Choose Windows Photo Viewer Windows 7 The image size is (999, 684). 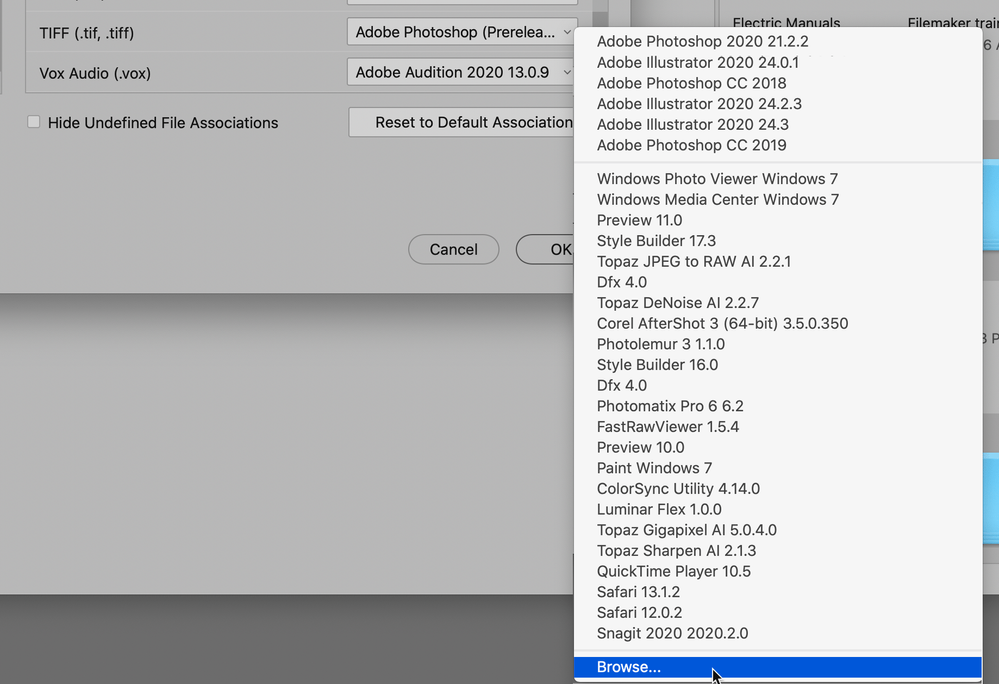[777, 179]
